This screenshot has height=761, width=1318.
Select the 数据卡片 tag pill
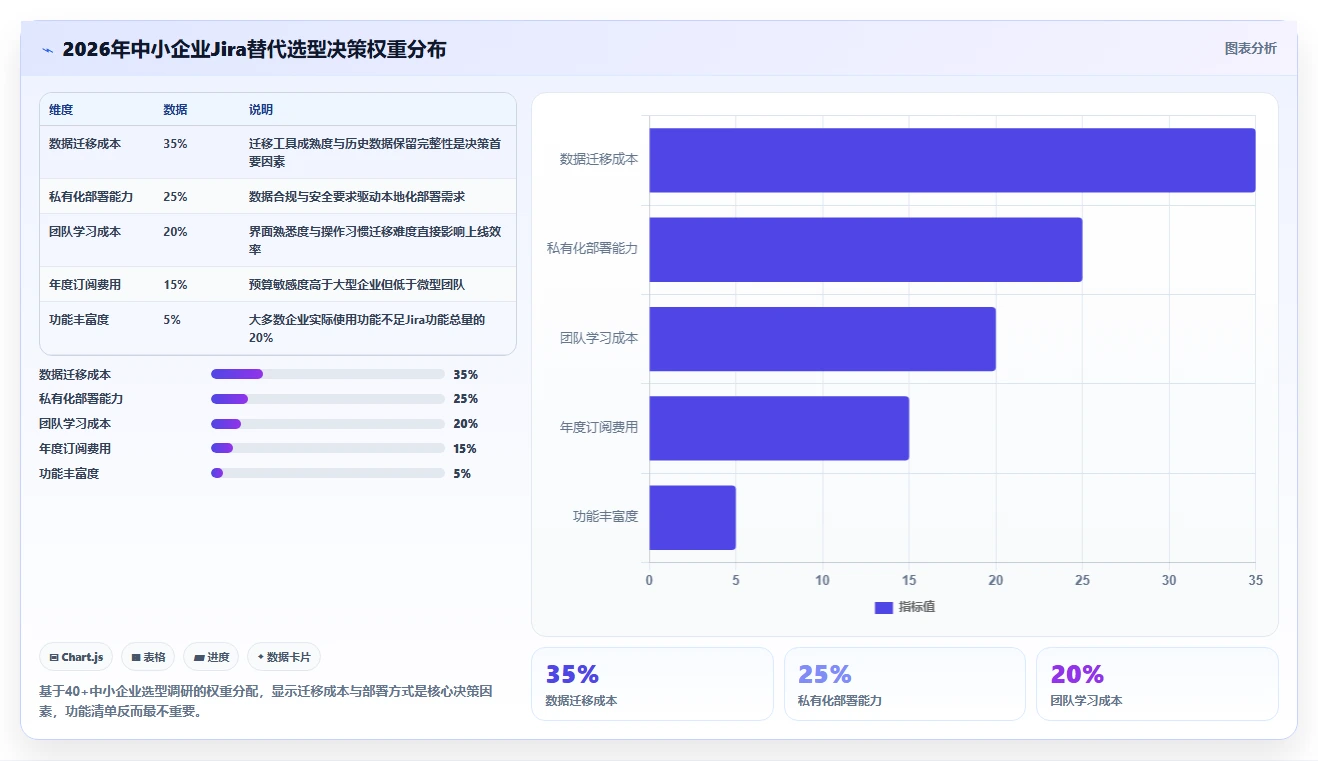click(284, 657)
